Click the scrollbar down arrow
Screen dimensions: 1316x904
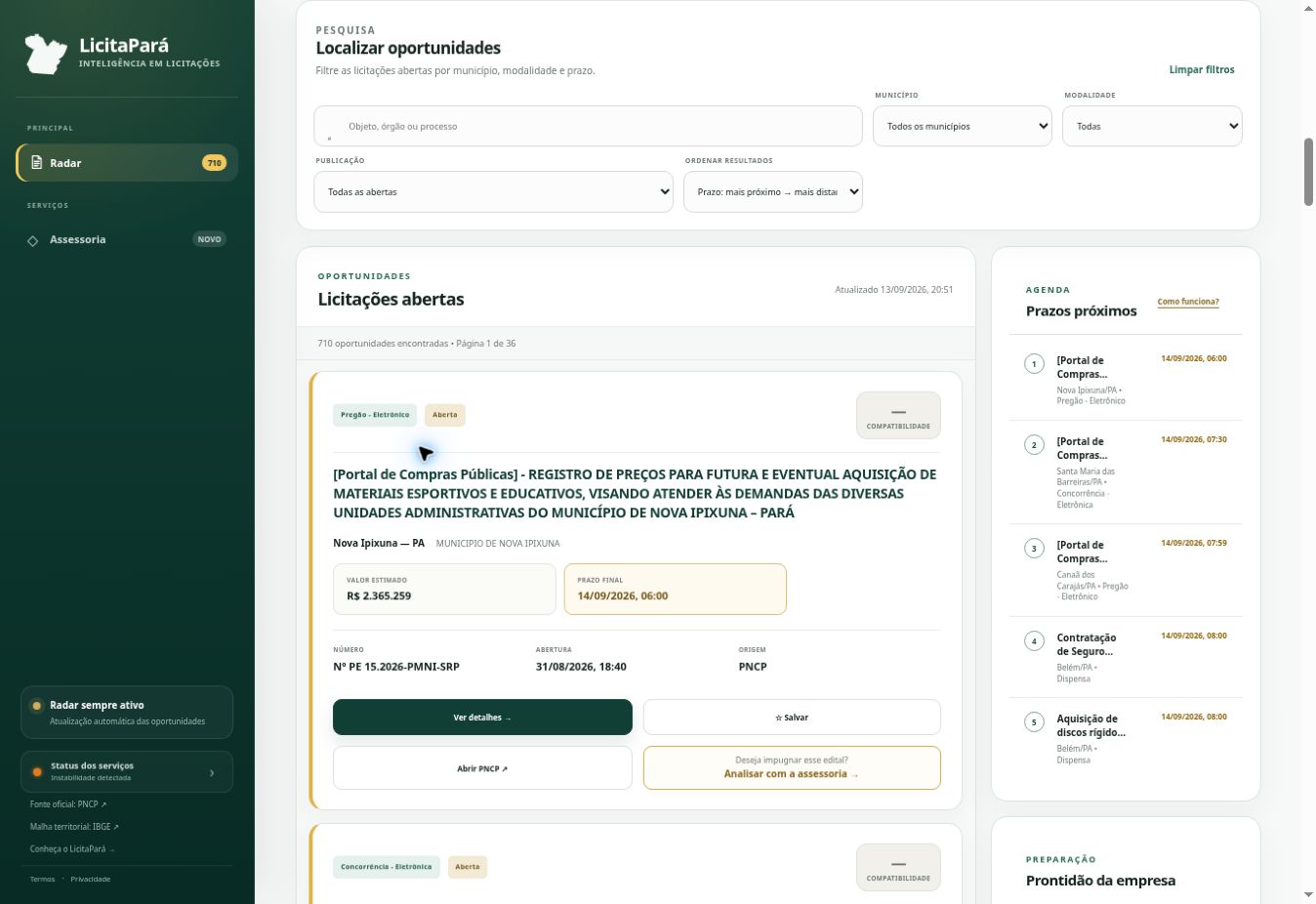[x=1308, y=894]
